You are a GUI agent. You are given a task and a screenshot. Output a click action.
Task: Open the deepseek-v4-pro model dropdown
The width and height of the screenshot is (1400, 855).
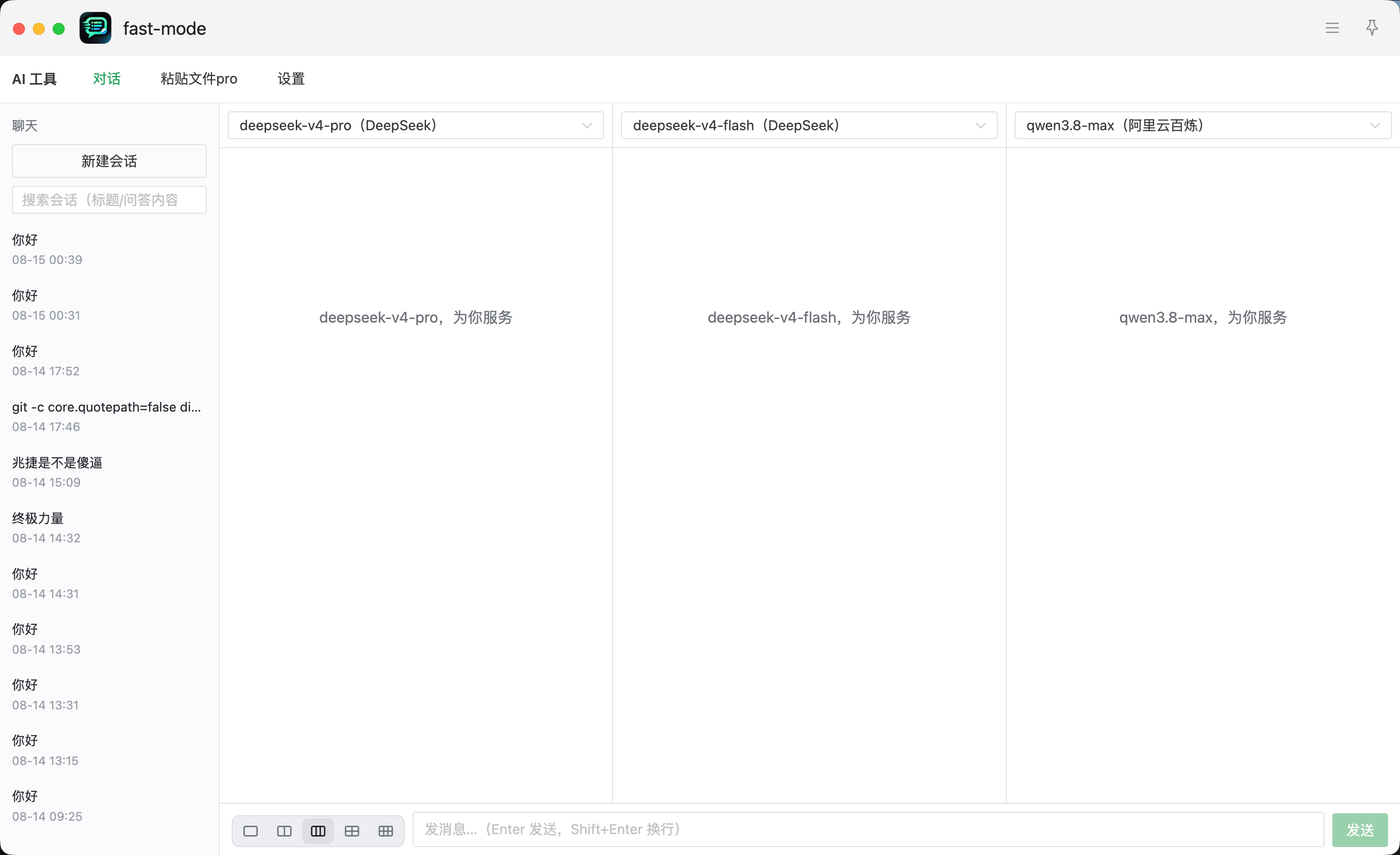coord(415,125)
